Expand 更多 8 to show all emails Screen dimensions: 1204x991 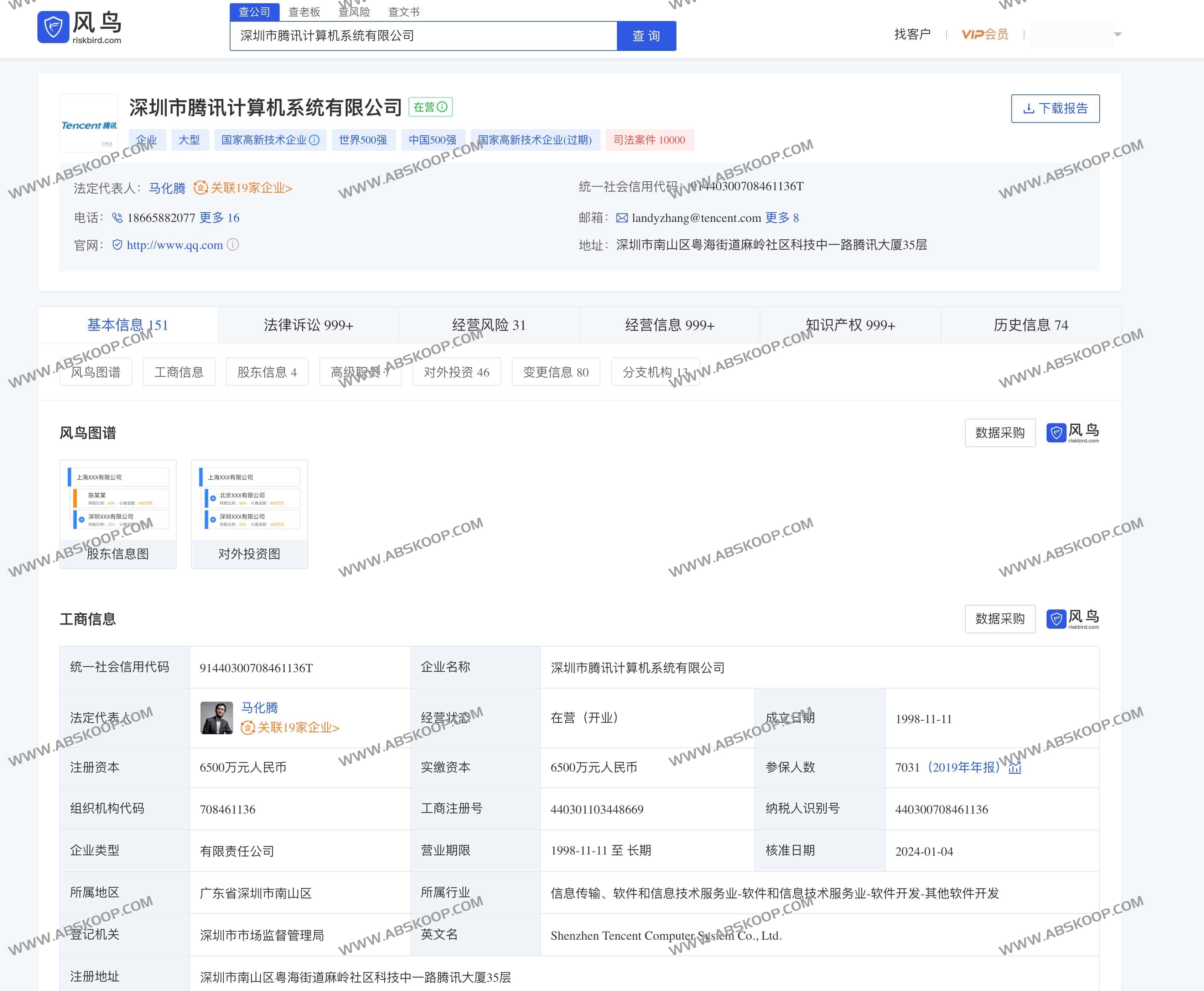pos(783,218)
